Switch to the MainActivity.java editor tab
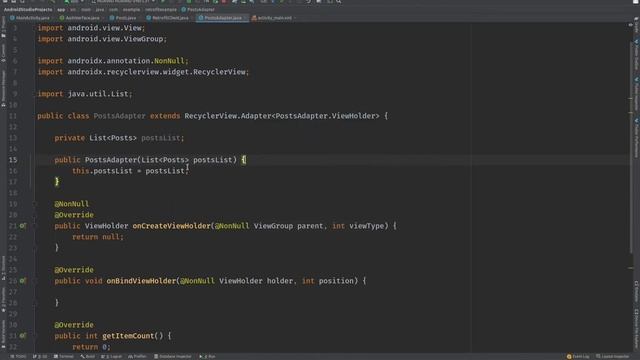This screenshot has width=640, height=360. 29,18
